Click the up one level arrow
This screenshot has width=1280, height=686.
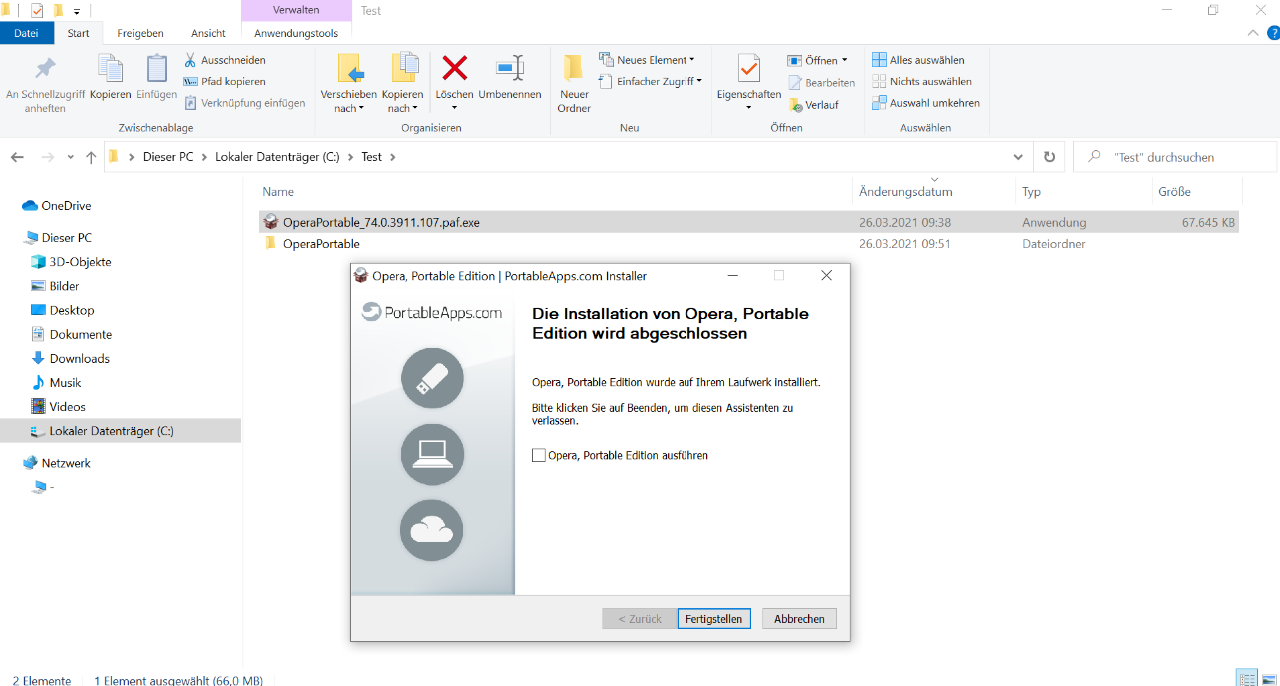[91, 157]
